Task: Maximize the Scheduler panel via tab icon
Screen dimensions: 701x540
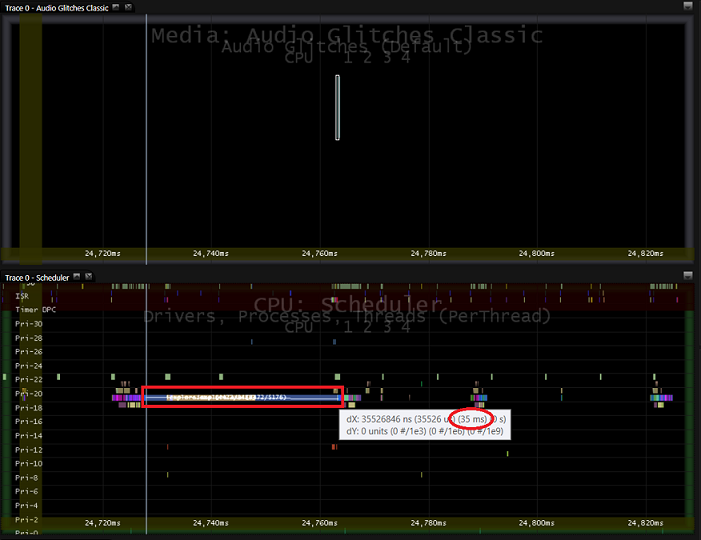Action: click(x=77, y=277)
